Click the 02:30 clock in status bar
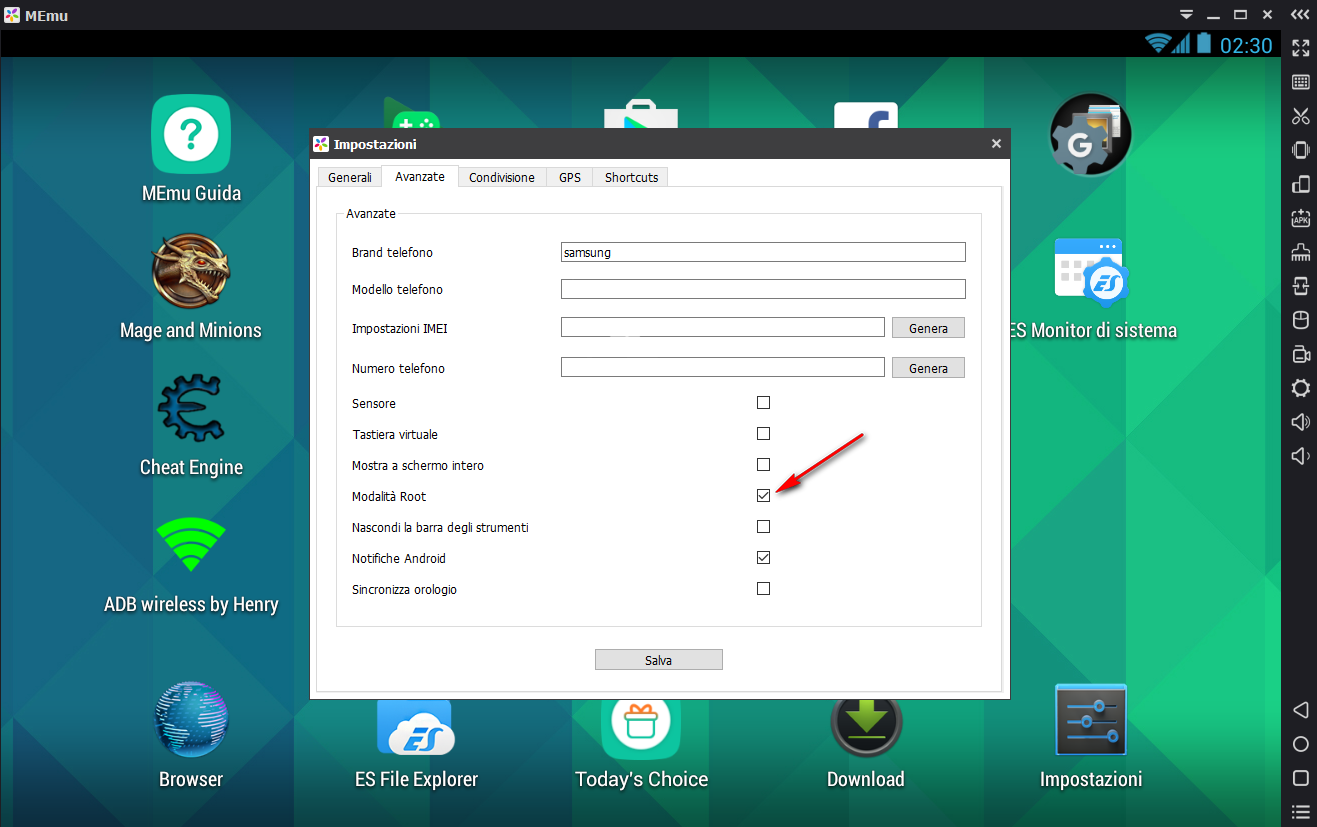1317x827 pixels. click(1246, 45)
